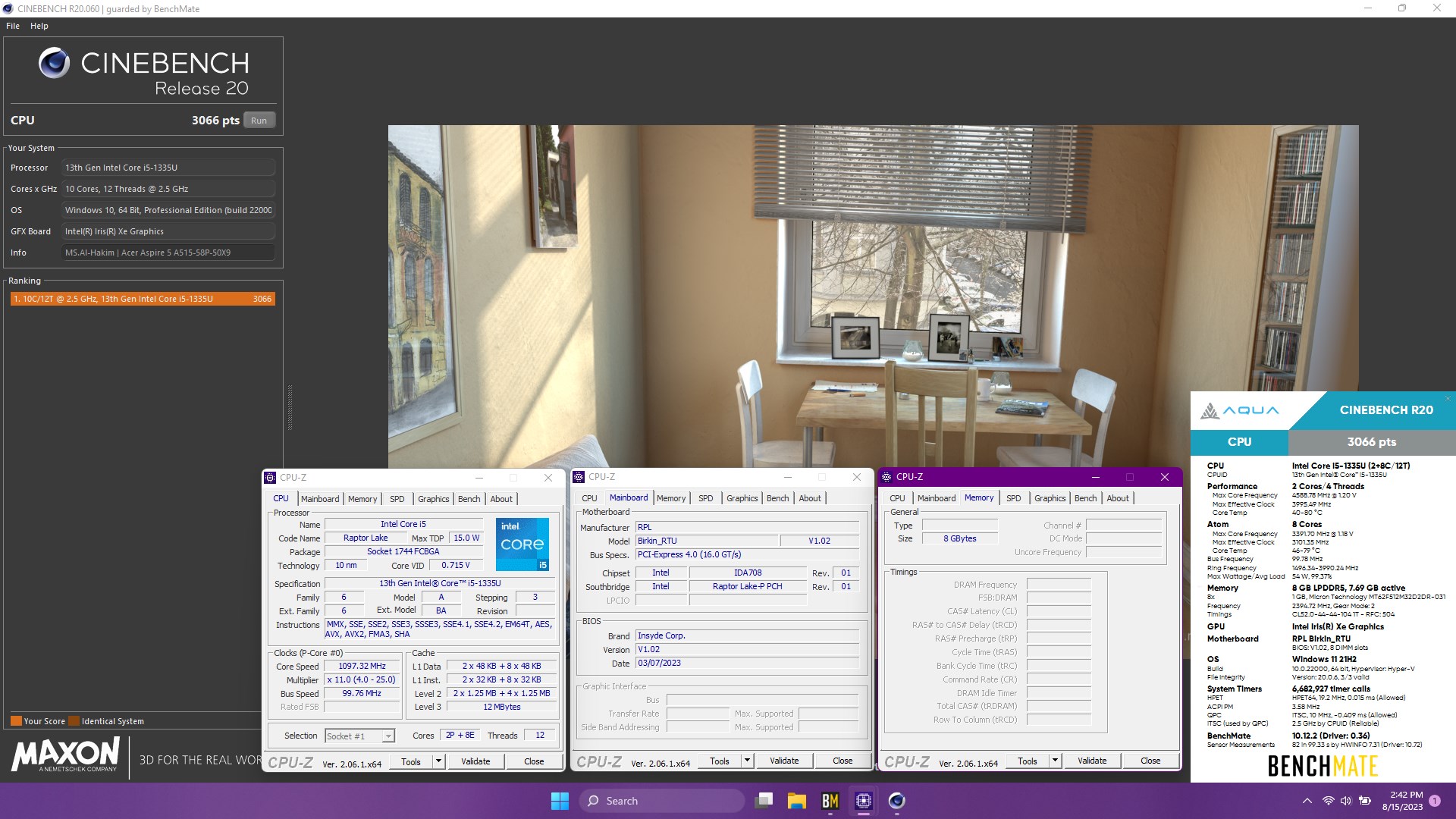The height and width of the screenshot is (819, 1456).
Task: Switch to Memory tab in first CPU-Z window
Action: pos(362,499)
